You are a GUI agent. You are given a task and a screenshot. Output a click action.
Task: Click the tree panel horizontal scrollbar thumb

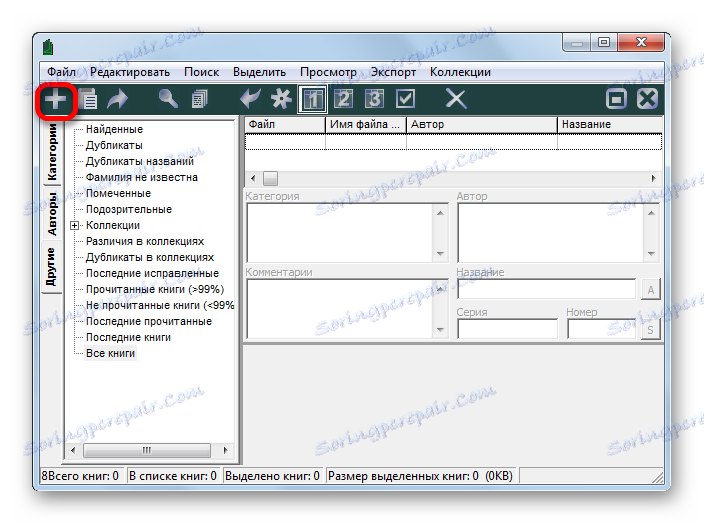point(147,450)
